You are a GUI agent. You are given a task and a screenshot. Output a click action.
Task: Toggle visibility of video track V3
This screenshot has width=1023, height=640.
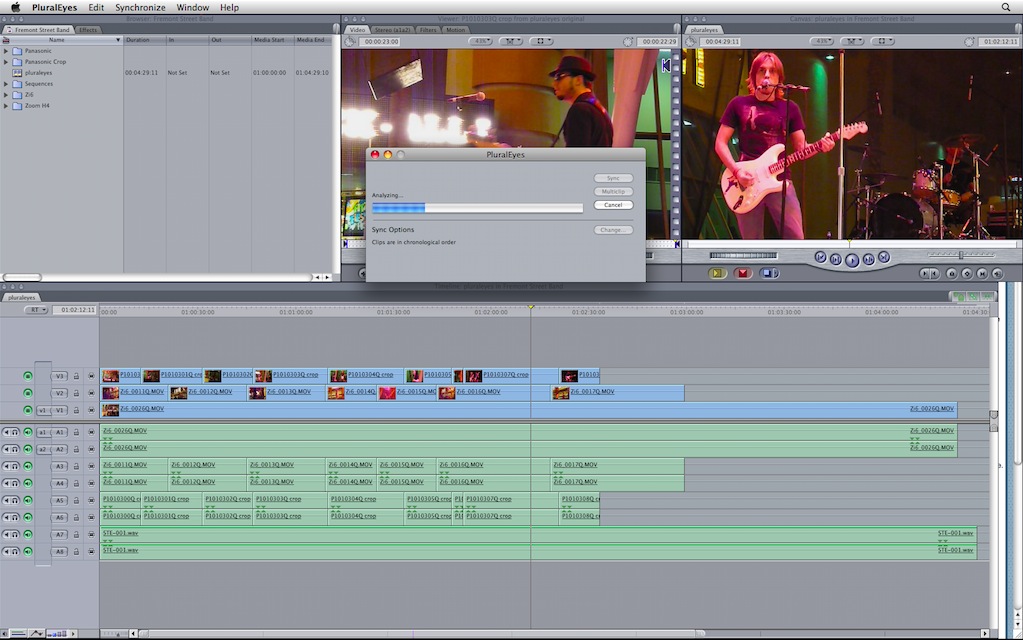pos(27,376)
